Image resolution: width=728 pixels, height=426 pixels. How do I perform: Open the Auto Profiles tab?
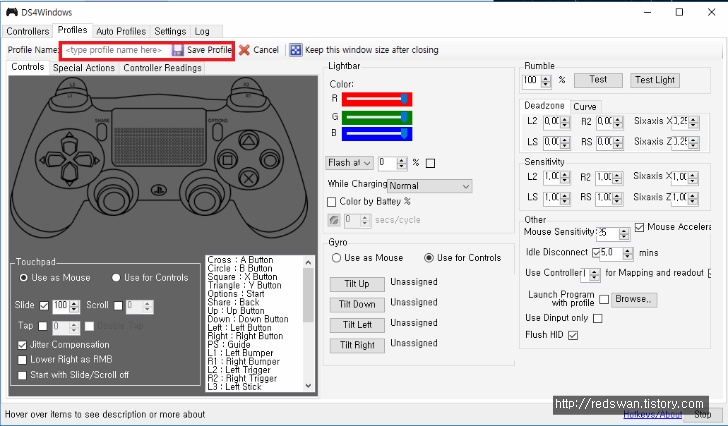[x=121, y=31]
